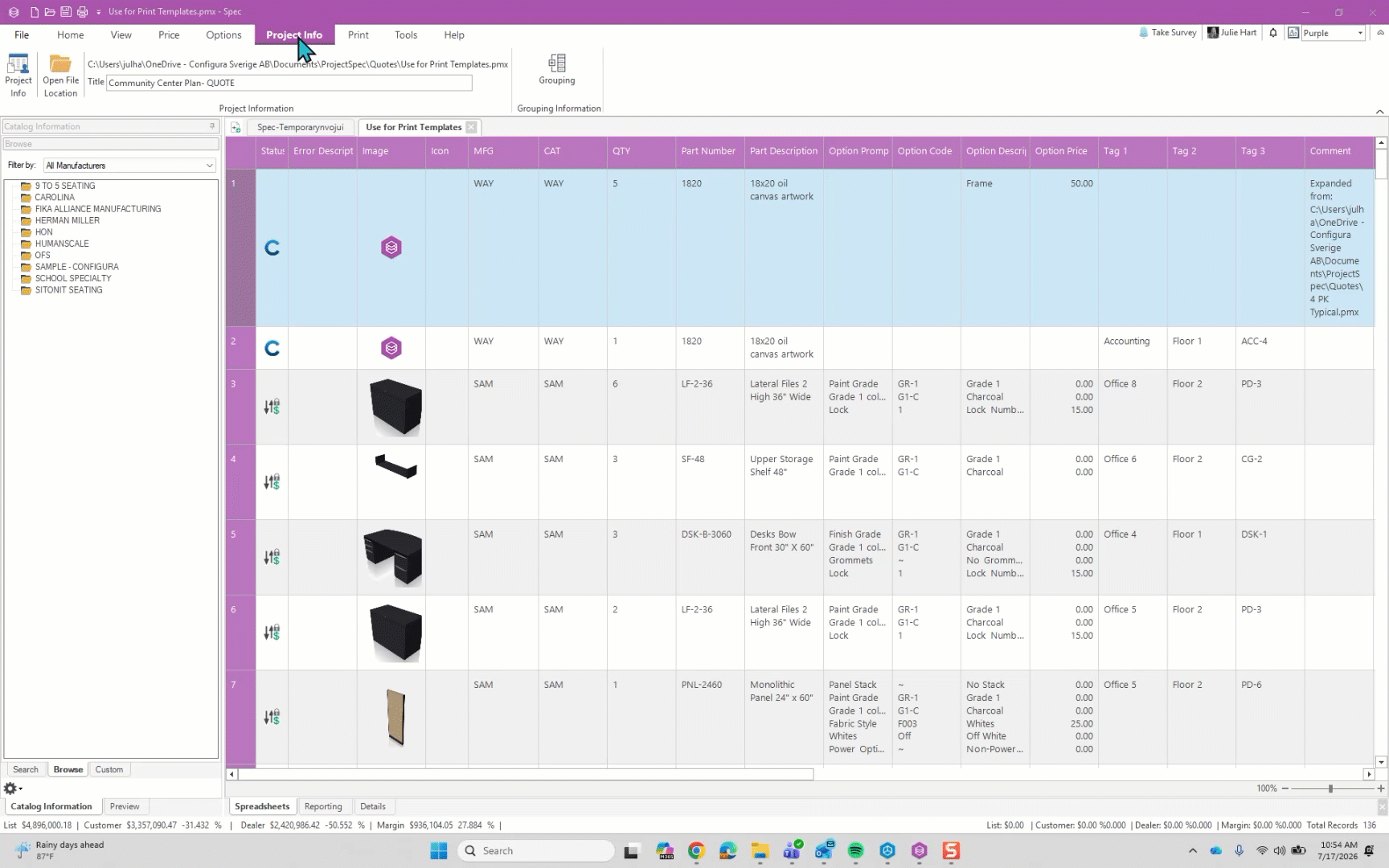Close the Use for Print Templates tab

471,127
